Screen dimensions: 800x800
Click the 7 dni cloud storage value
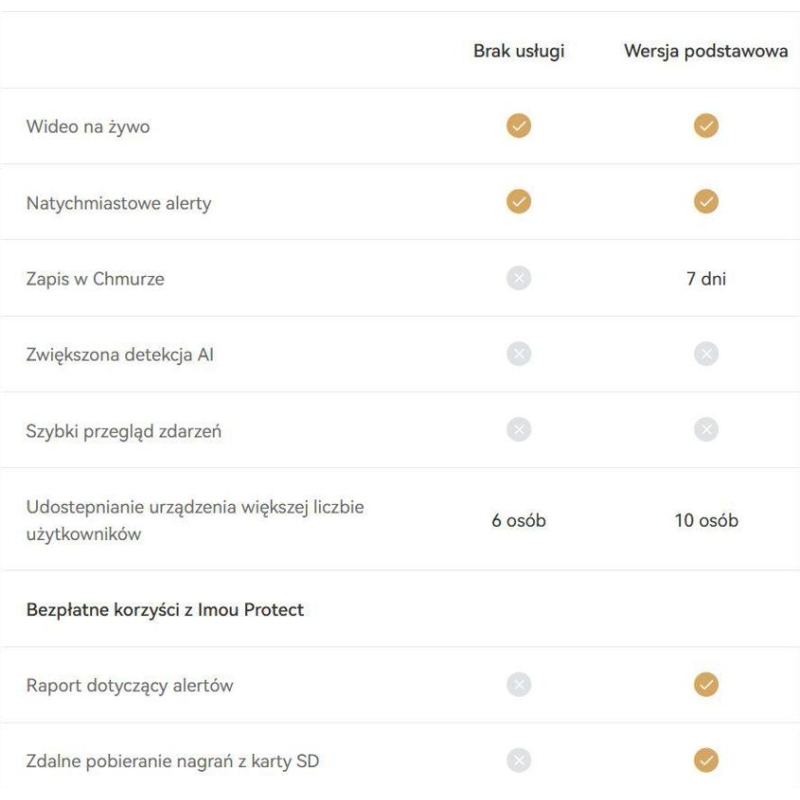(706, 279)
